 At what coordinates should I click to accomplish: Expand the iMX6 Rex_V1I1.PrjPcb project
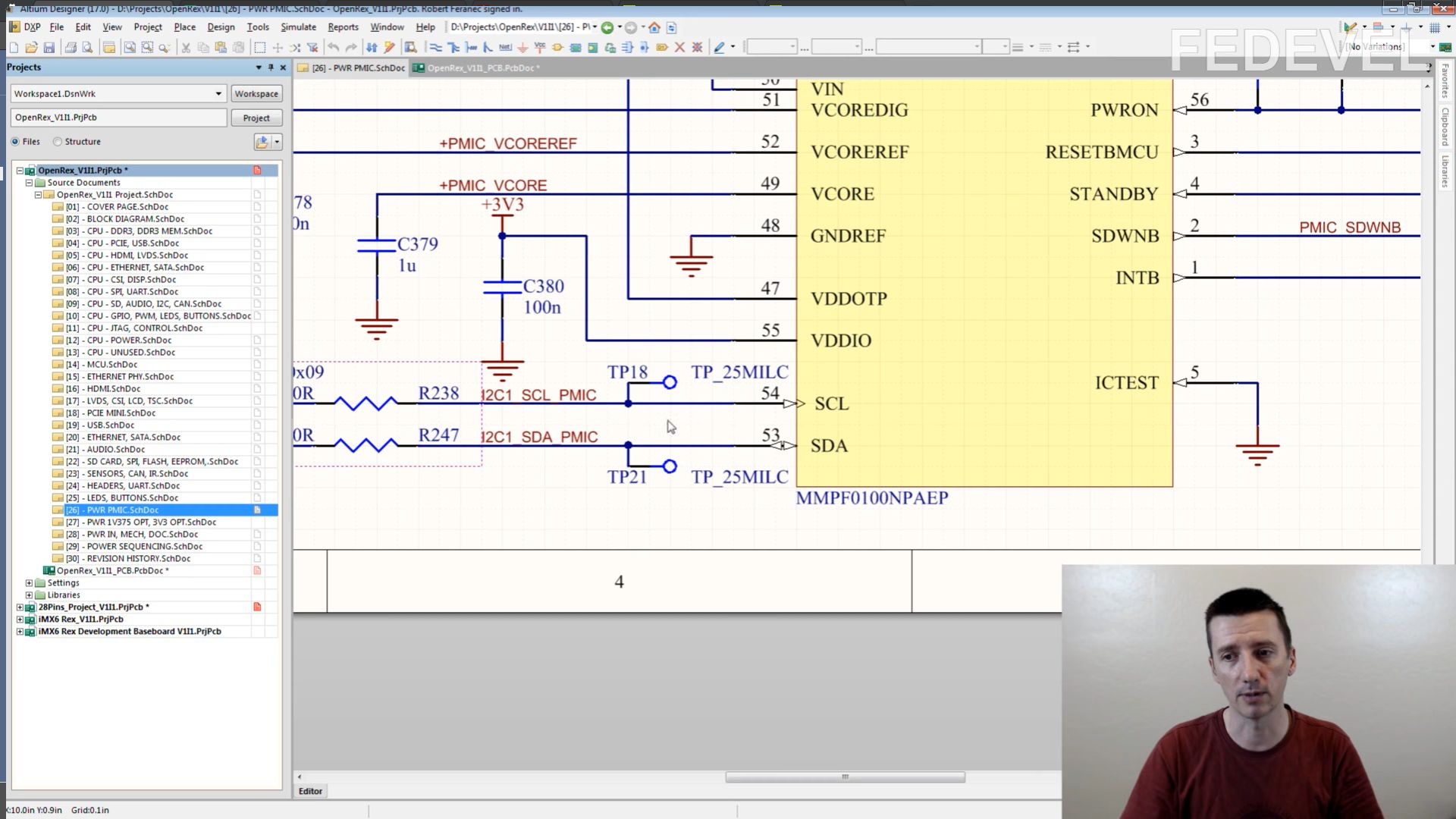pyautogui.click(x=20, y=620)
